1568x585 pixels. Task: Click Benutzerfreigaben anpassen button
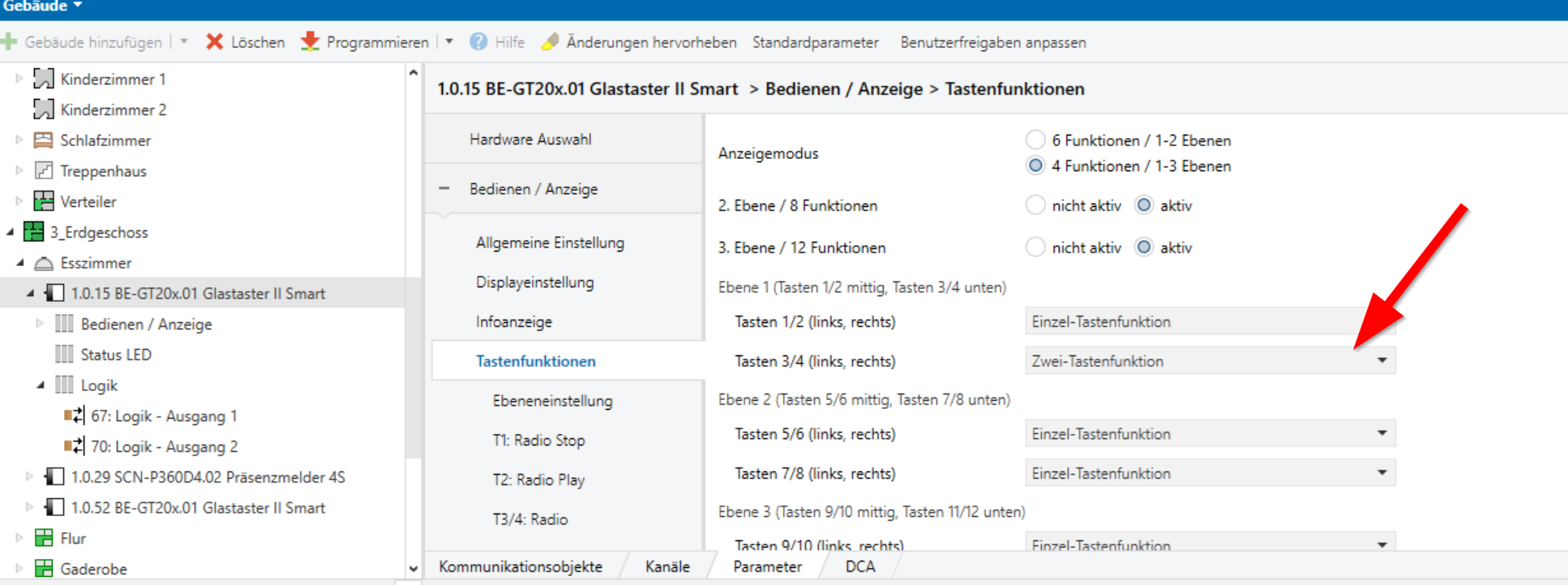point(993,42)
